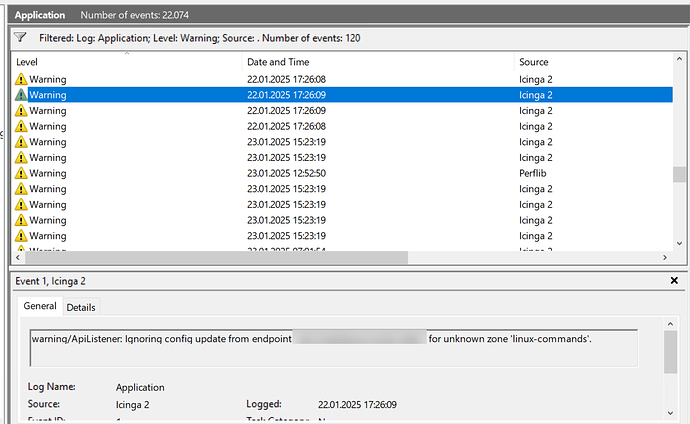Click inside the warning/ApiListener message box
The height and width of the screenshot is (424, 690).
tap(334, 348)
